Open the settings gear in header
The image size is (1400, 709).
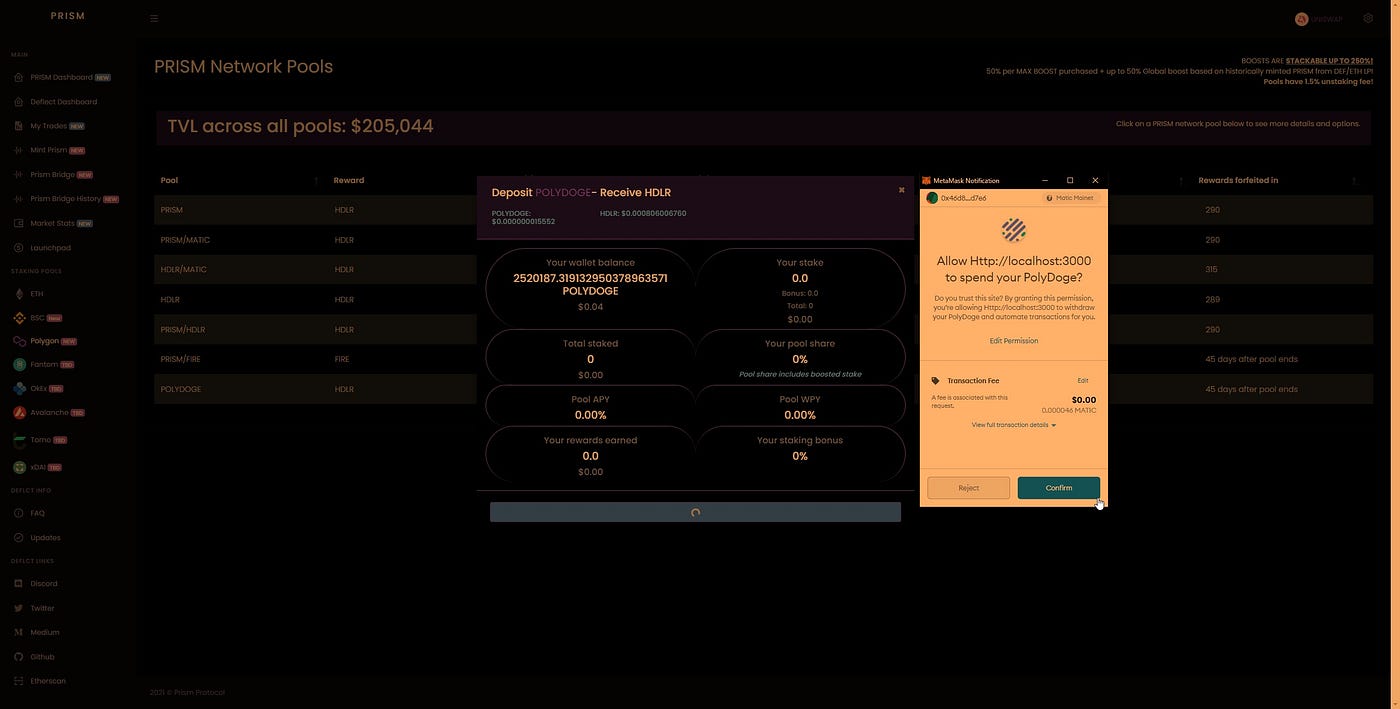1368,18
